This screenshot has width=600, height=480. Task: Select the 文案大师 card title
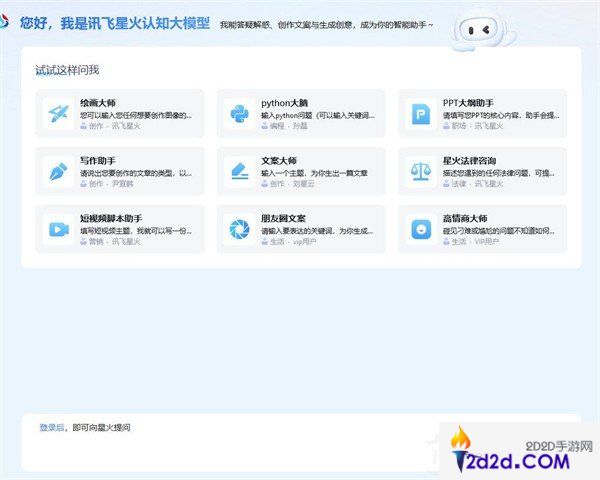[x=279, y=160]
